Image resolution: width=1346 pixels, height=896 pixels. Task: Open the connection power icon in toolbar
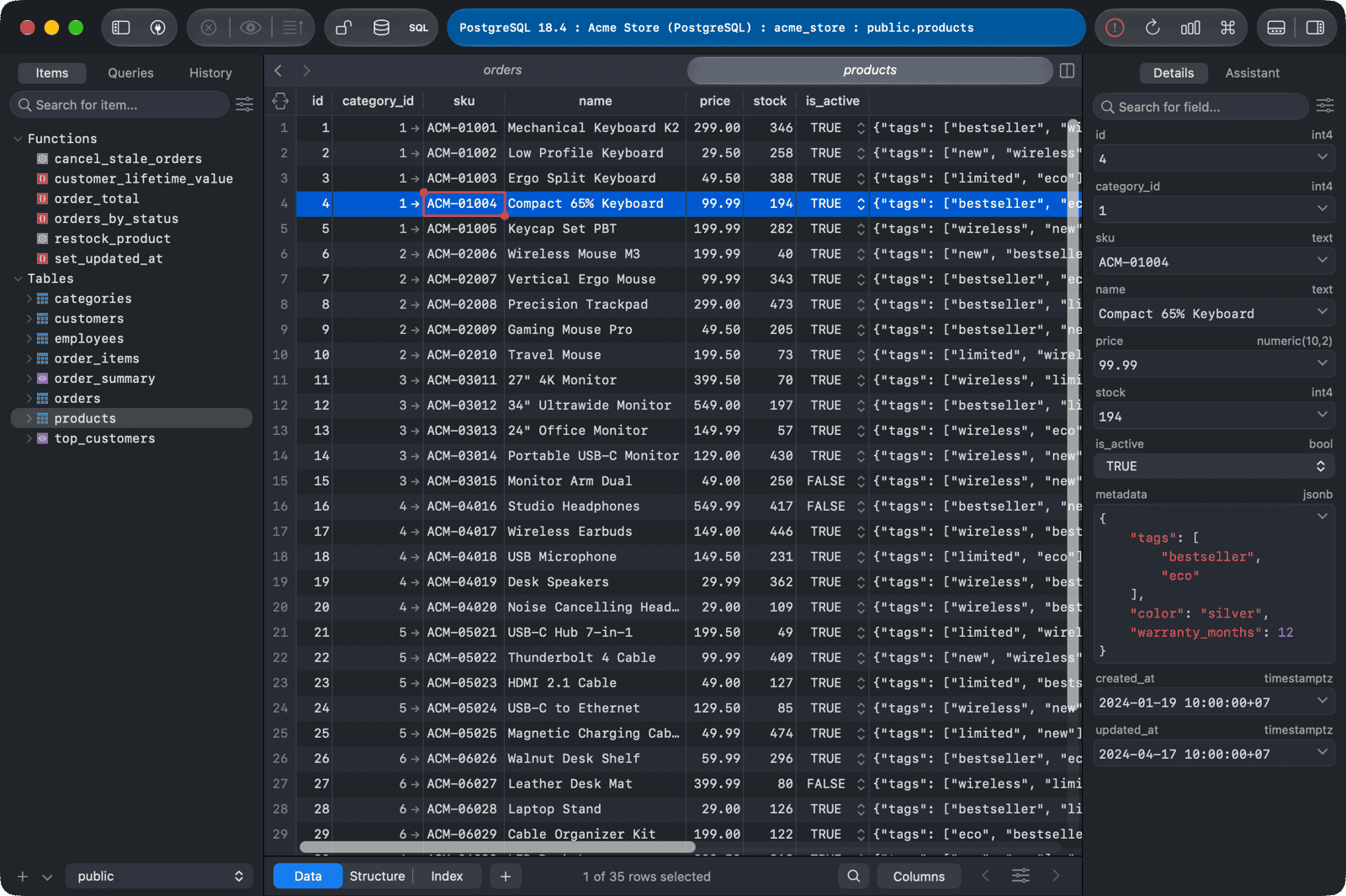[x=157, y=28]
